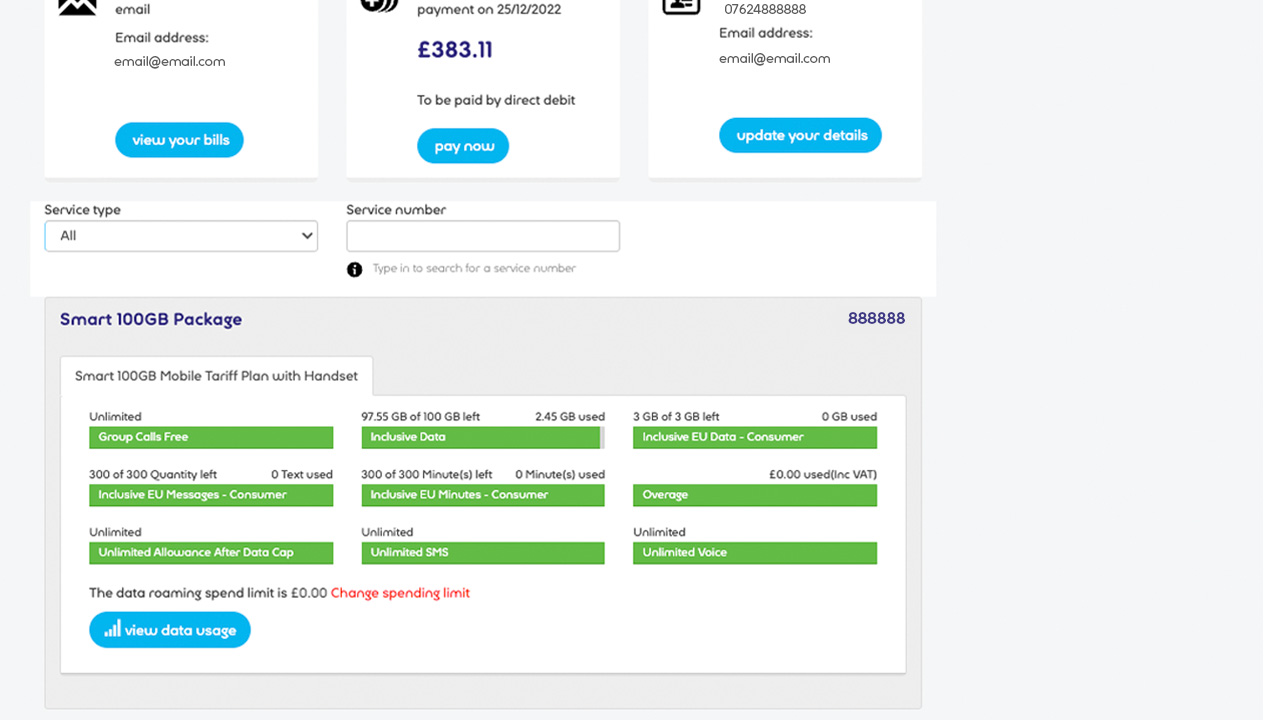
Task: Open the Service type dropdown
Action: 181,236
